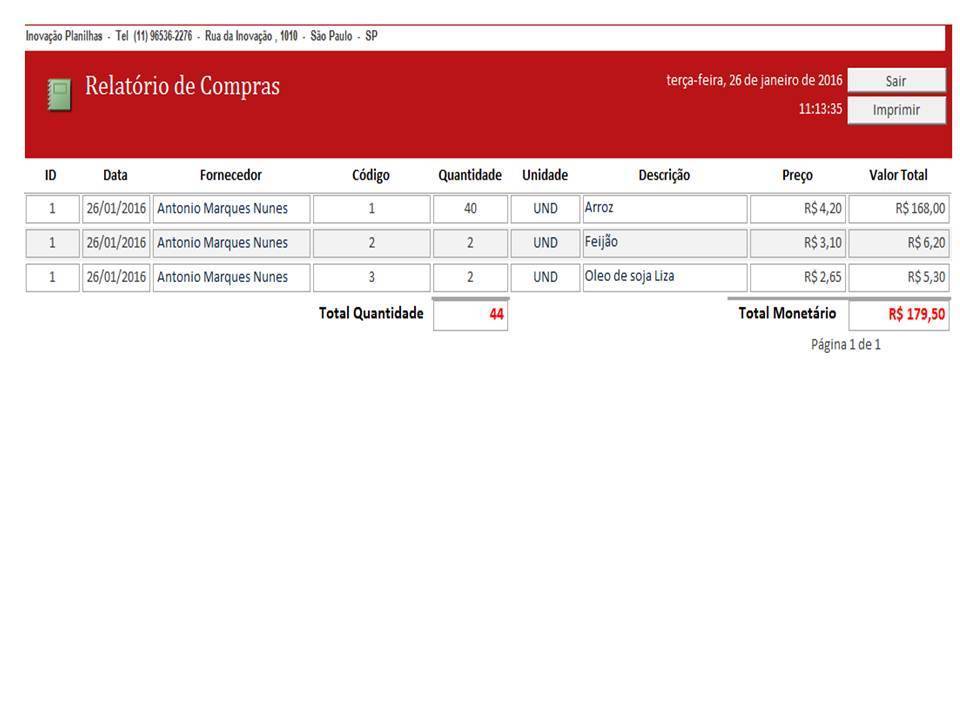The height and width of the screenshot is (720, 960).
Task: Click the Inovação Planilhas company address line
Action: point(201,36)
